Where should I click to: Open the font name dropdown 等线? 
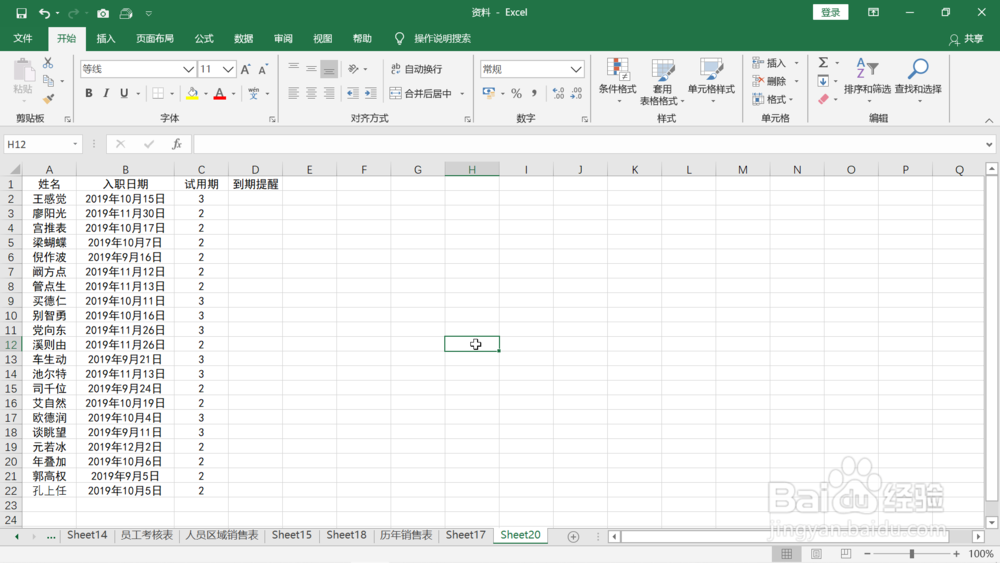click(x=188, y=69)
